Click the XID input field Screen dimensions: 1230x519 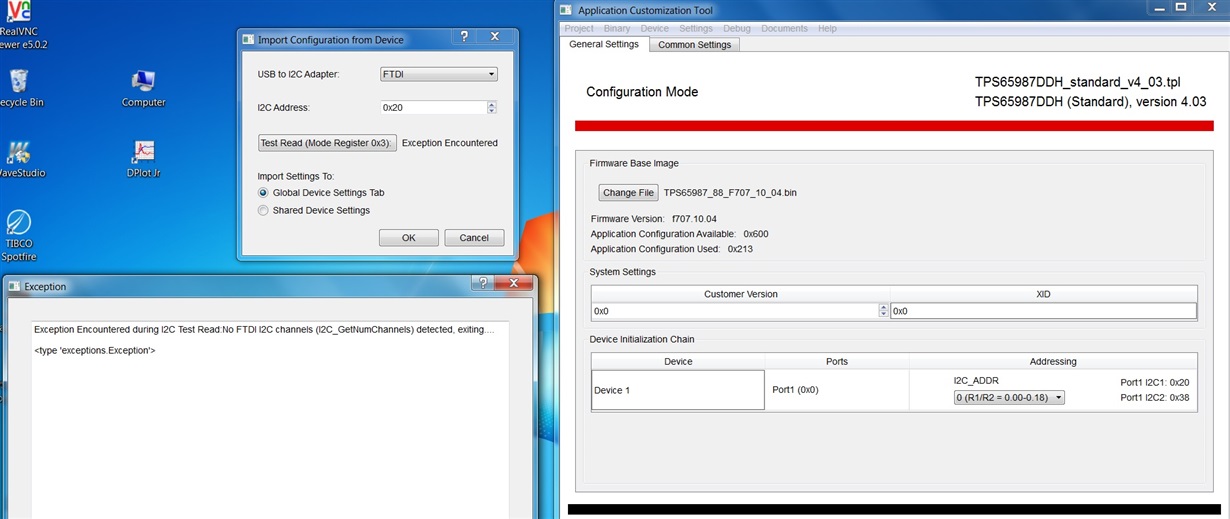(1043, 311)
